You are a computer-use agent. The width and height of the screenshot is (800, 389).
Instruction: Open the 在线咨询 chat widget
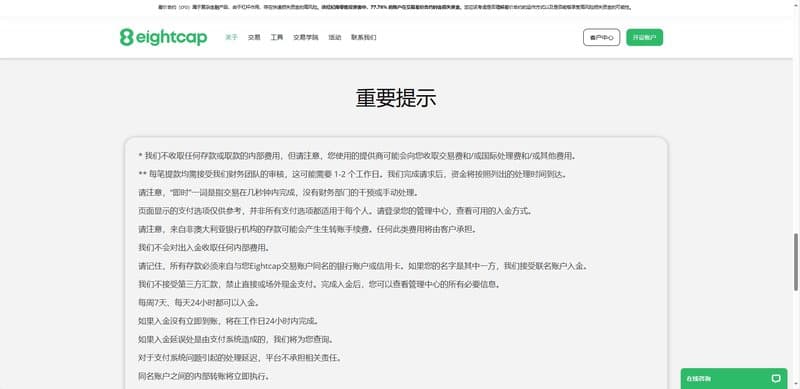733,379
